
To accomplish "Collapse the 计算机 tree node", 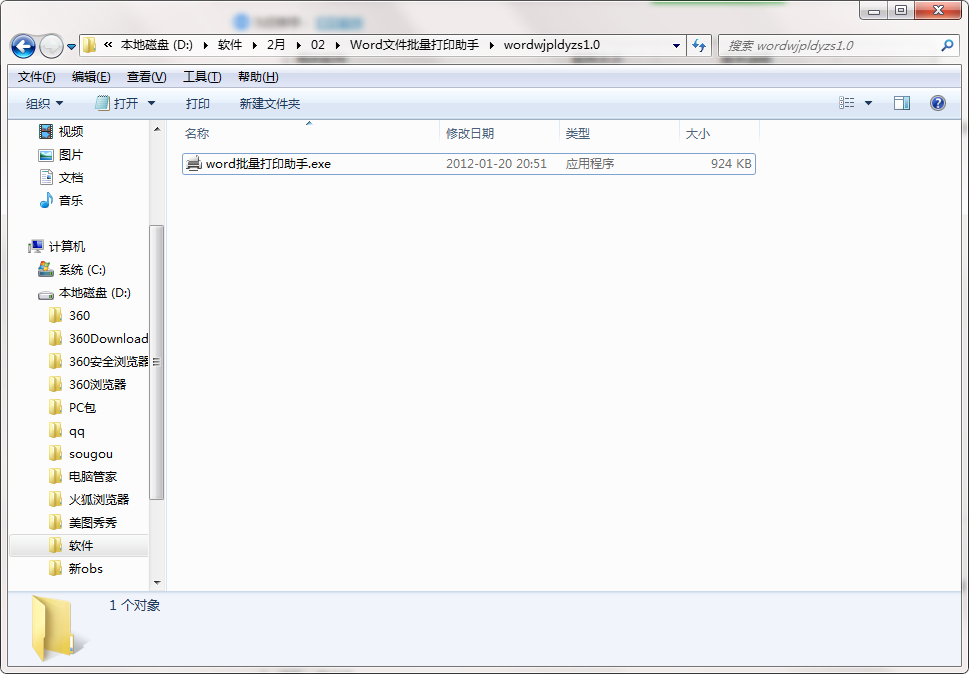I will tap(25, 246).
